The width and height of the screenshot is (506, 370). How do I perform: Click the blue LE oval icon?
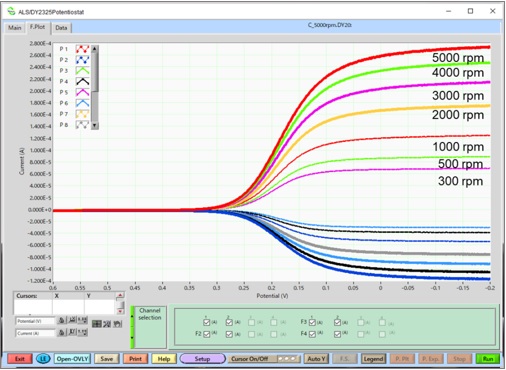pyautogui.click(x=43, y=359)
